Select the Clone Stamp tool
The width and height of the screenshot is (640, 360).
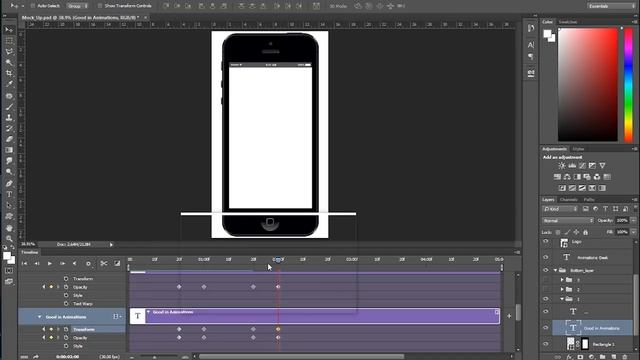coord(9,118)
